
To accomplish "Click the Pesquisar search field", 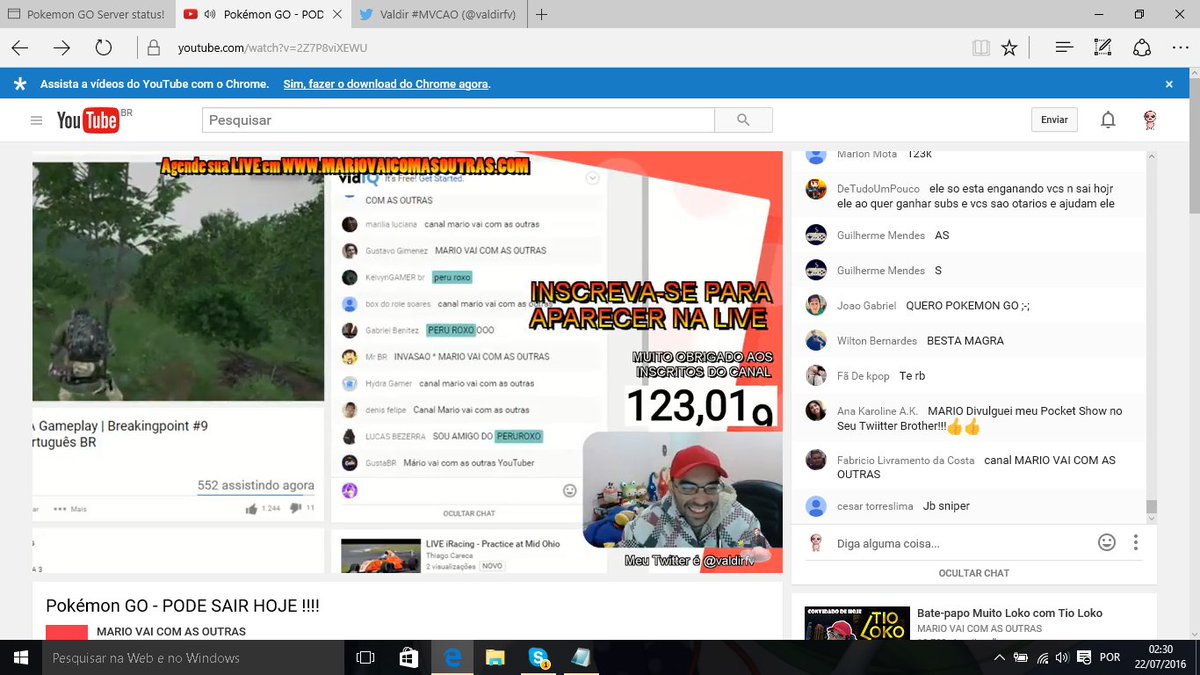I will tap(458, 120).
